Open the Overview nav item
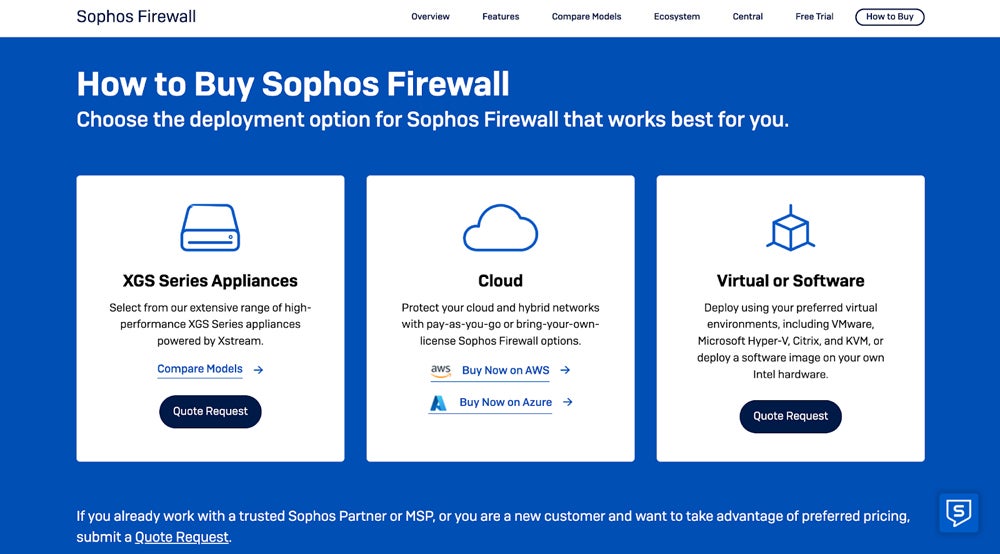Viewport: 1000px width, 554px height. [430, 17]
